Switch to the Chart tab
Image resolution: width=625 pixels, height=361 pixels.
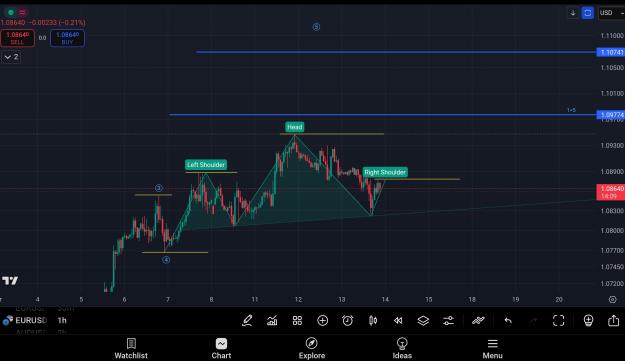(221, 349)
